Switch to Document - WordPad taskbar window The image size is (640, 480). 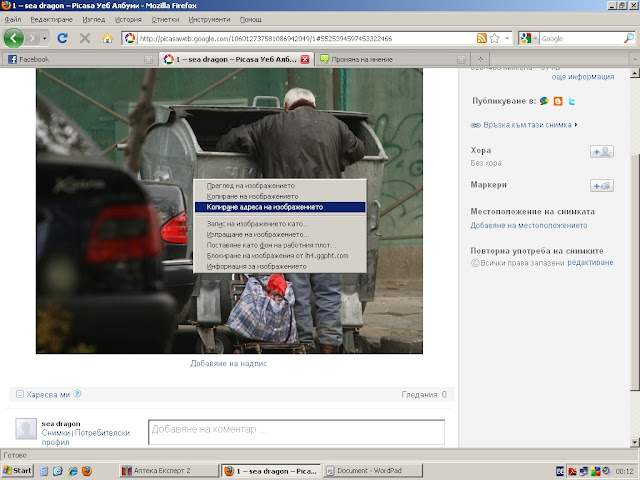coord(373,471)
